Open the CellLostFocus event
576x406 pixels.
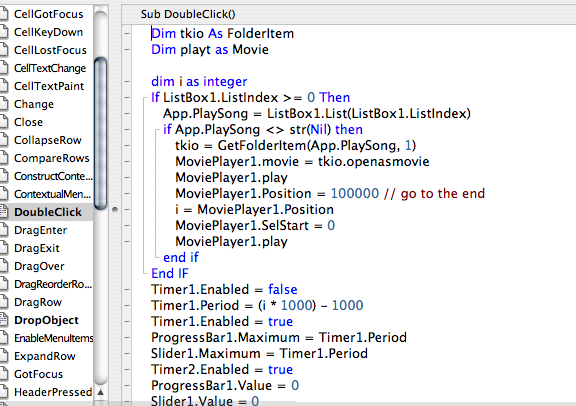pos(50,50)
